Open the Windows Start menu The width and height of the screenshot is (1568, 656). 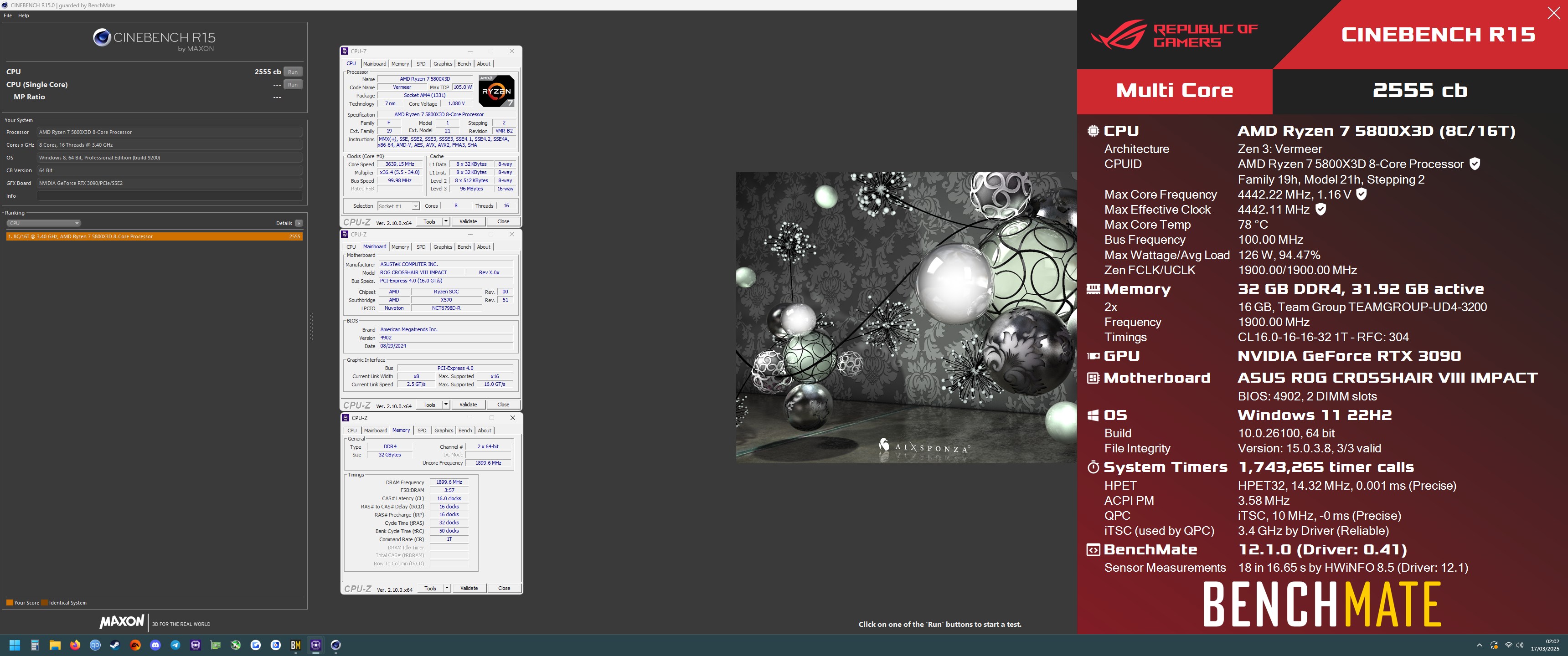tap(15, 645)
